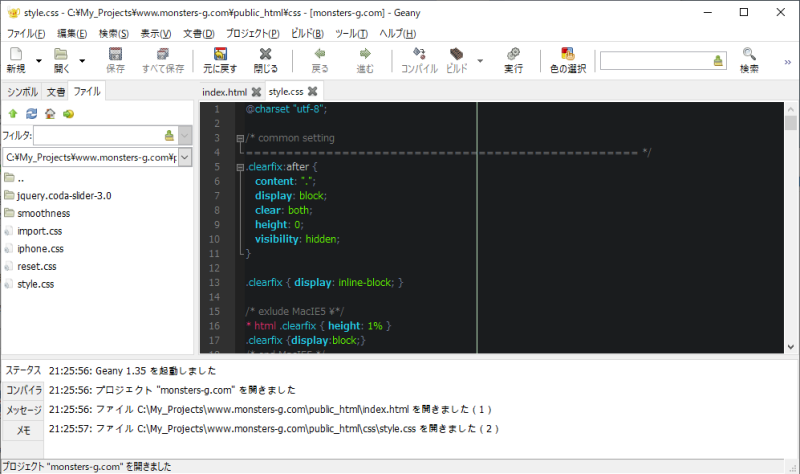800x474 pixels.
Task: Close the index.html tab
Action: pyautogui.click(x=257, y=92)
